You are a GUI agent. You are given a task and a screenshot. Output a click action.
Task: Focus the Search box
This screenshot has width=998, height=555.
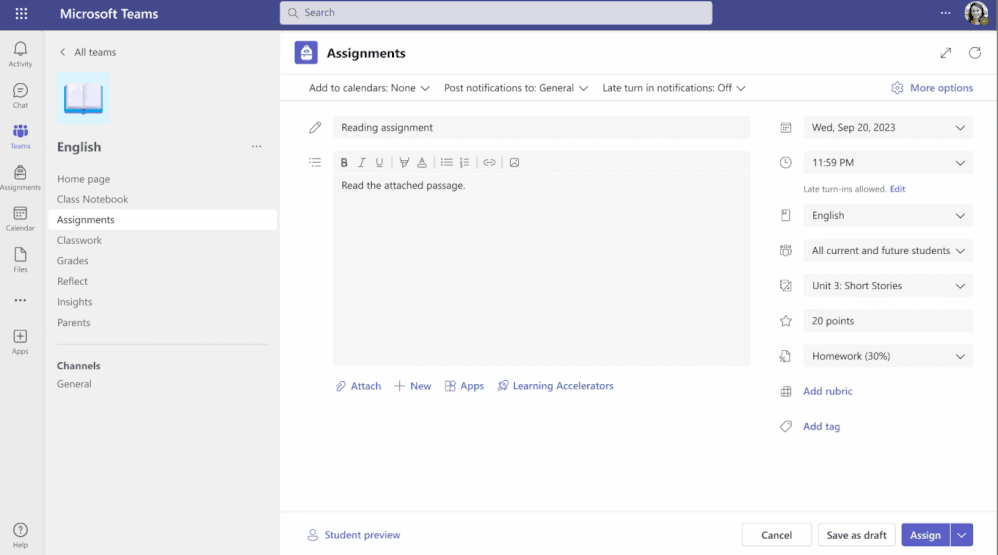(x=496, y=13)
